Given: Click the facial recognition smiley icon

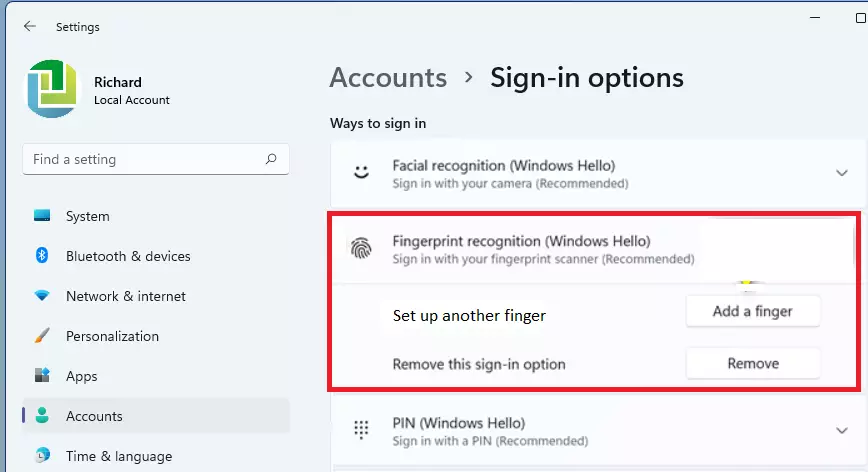Looking at the screenshot, I should click(361, 173).
